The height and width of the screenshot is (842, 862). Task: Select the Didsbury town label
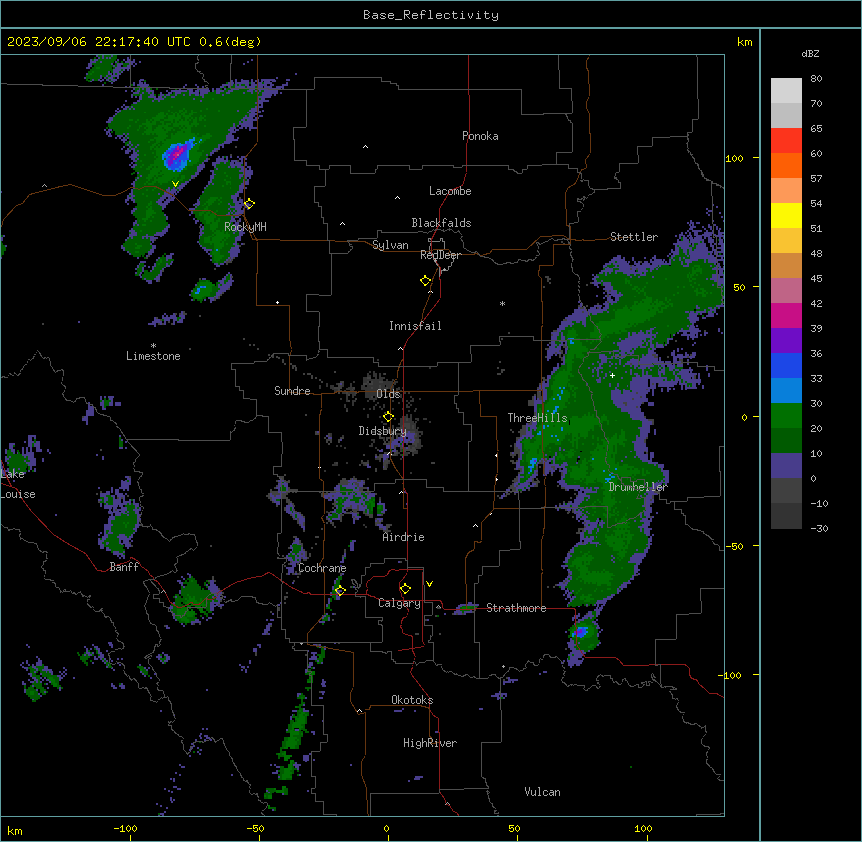click(382, 431)
